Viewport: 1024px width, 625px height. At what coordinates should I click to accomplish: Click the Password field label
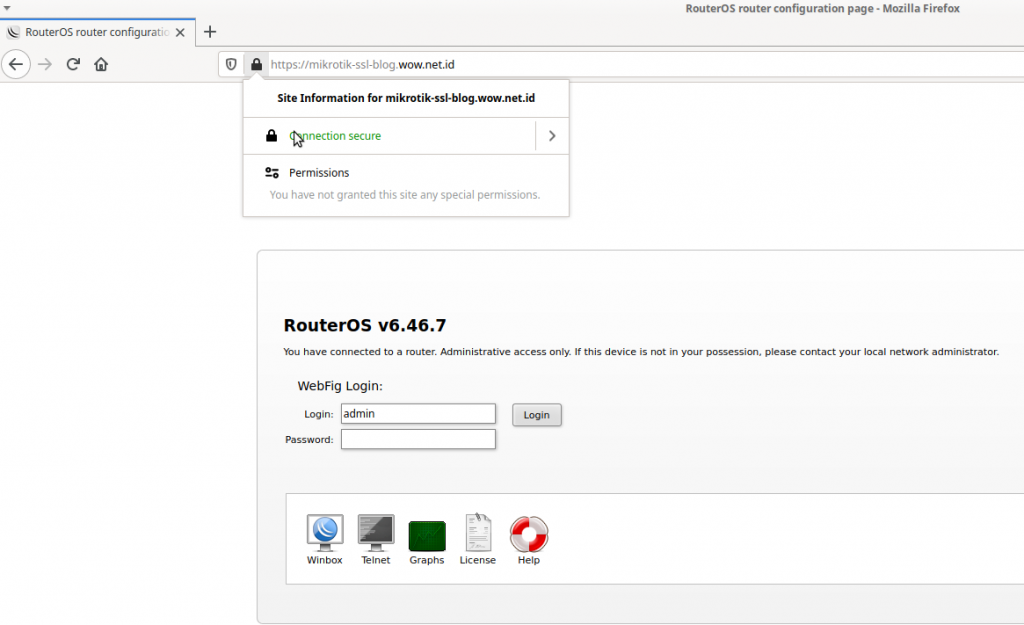(x=309, y=440)
